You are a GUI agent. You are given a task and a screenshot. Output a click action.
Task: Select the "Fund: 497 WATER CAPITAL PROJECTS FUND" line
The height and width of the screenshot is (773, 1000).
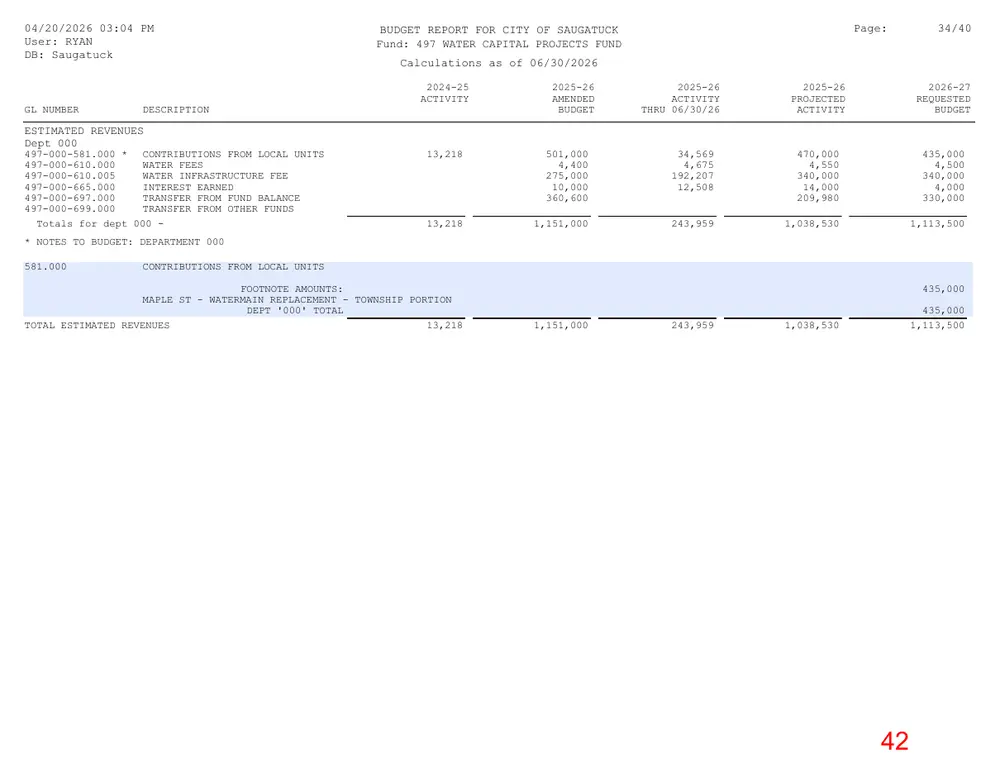499,44
